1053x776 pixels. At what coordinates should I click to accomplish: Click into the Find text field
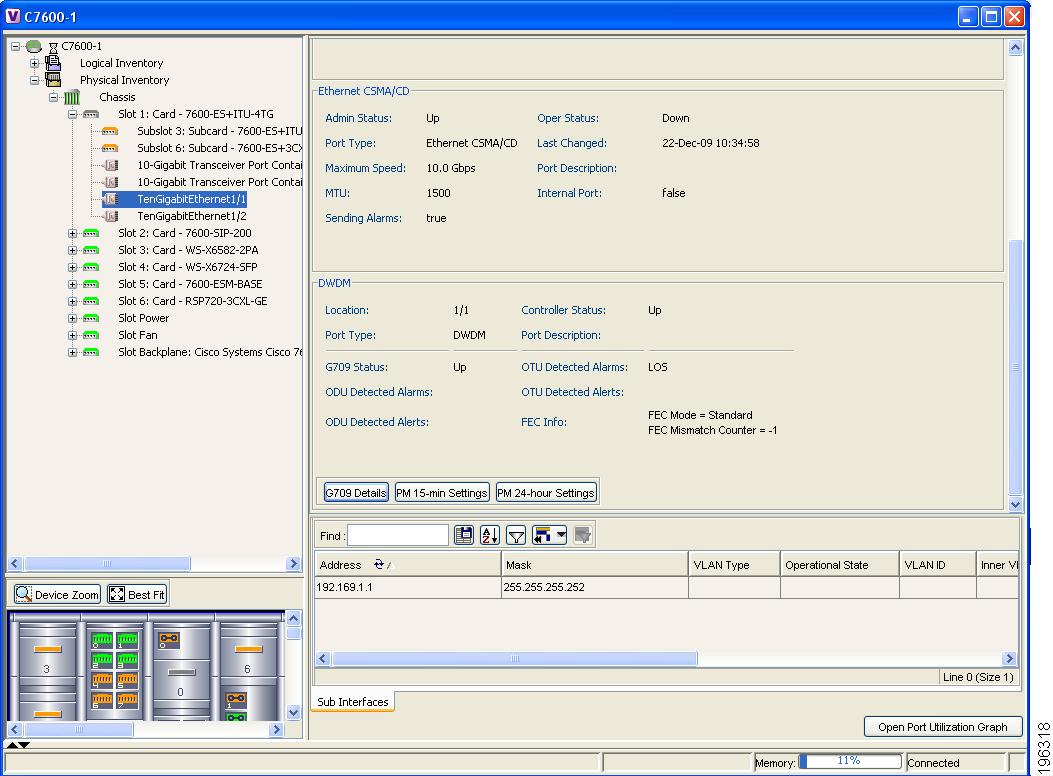point(398,535)
